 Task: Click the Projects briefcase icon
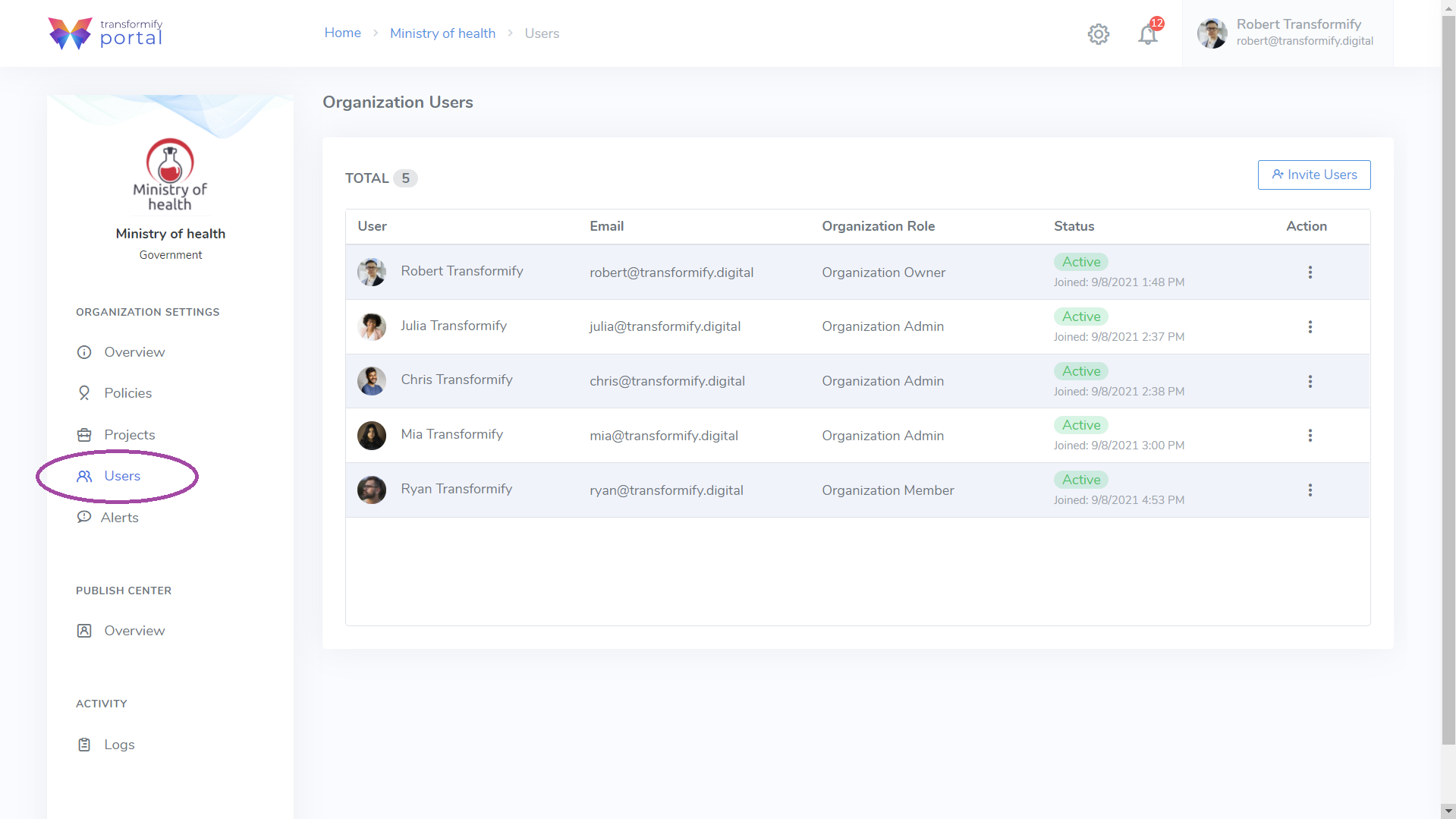point(84,435)
